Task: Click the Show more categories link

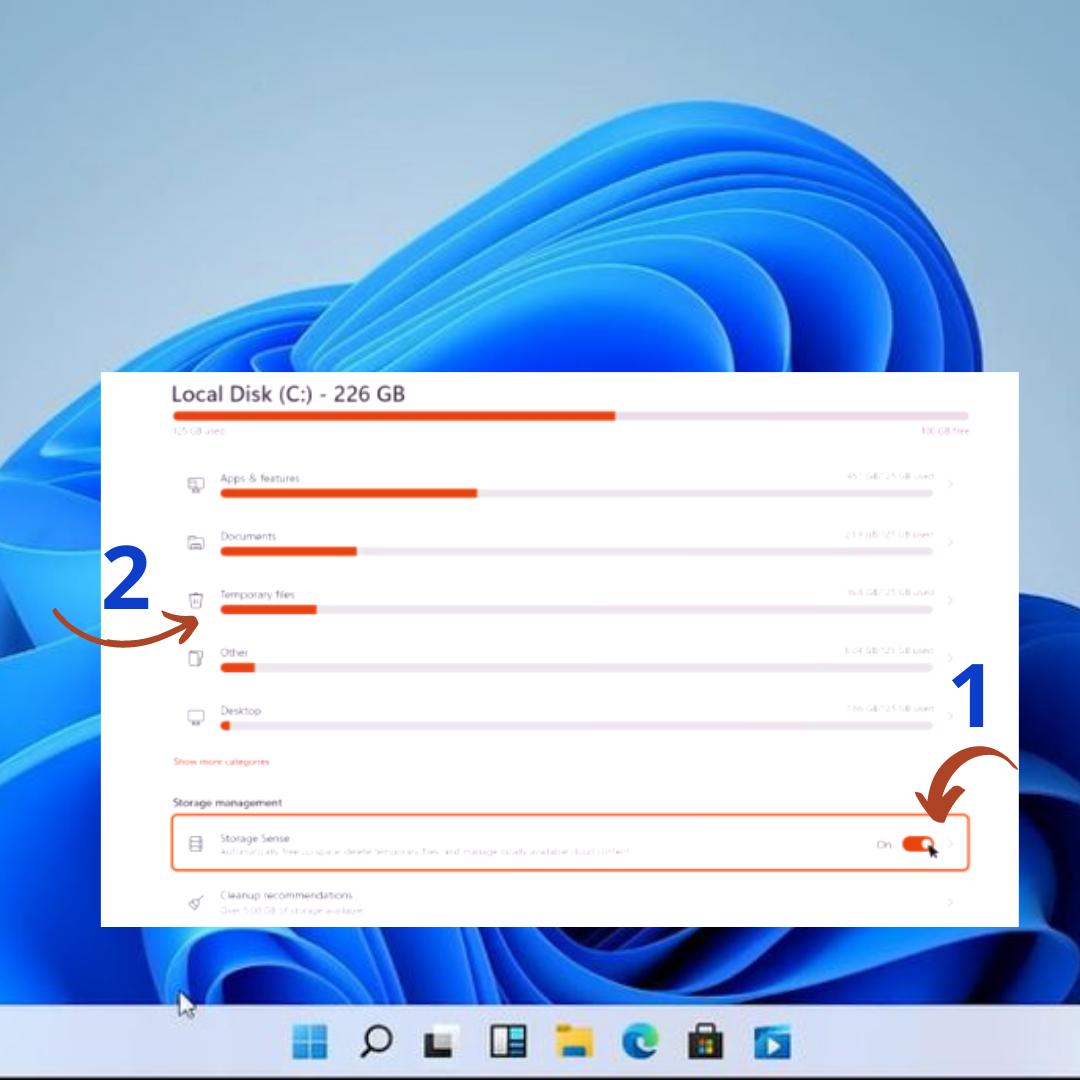Action: [221, 761]
